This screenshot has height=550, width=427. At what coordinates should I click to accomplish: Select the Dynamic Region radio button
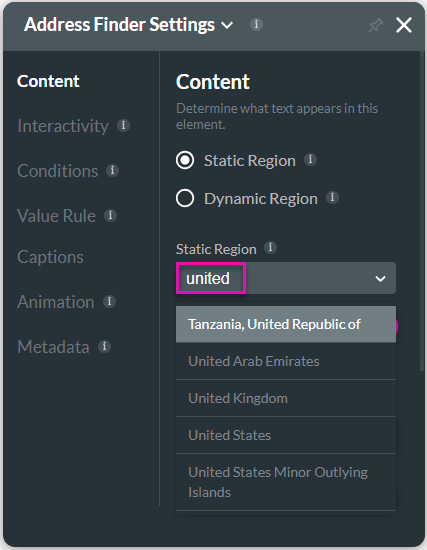click(185, 198)
